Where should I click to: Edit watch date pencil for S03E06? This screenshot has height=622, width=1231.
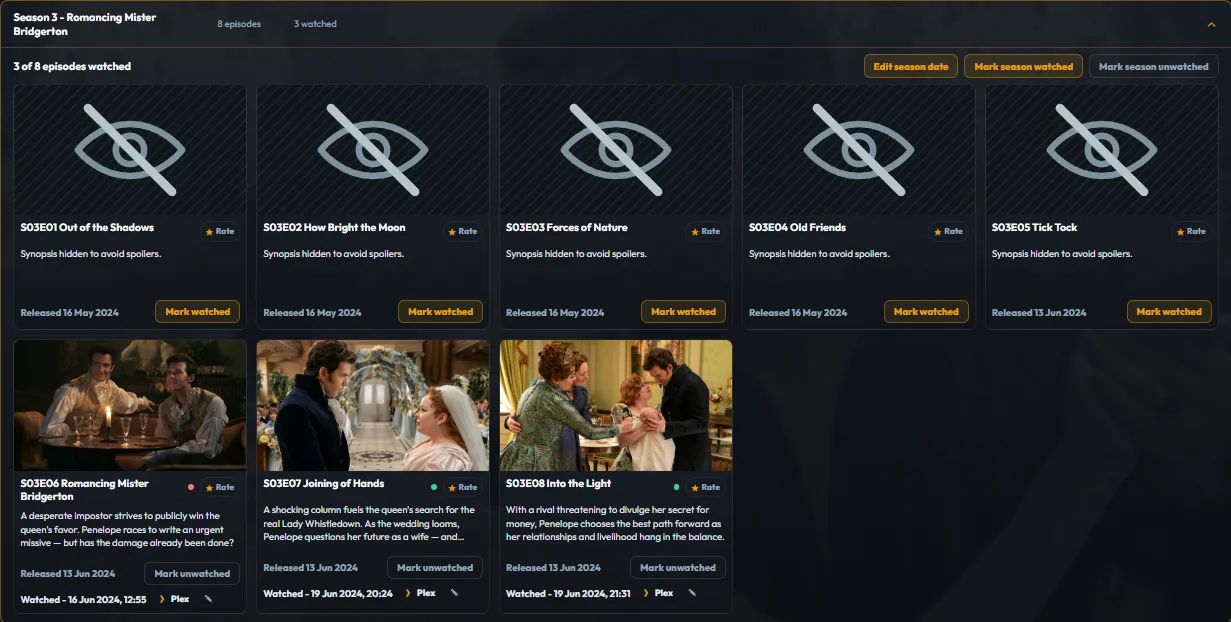209,599
